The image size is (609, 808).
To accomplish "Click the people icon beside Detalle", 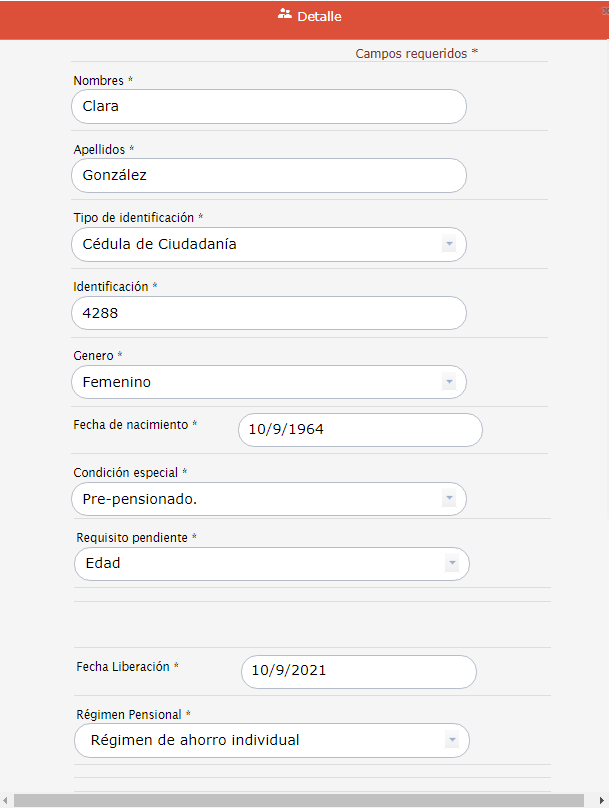I will click(x=285, y=15).
